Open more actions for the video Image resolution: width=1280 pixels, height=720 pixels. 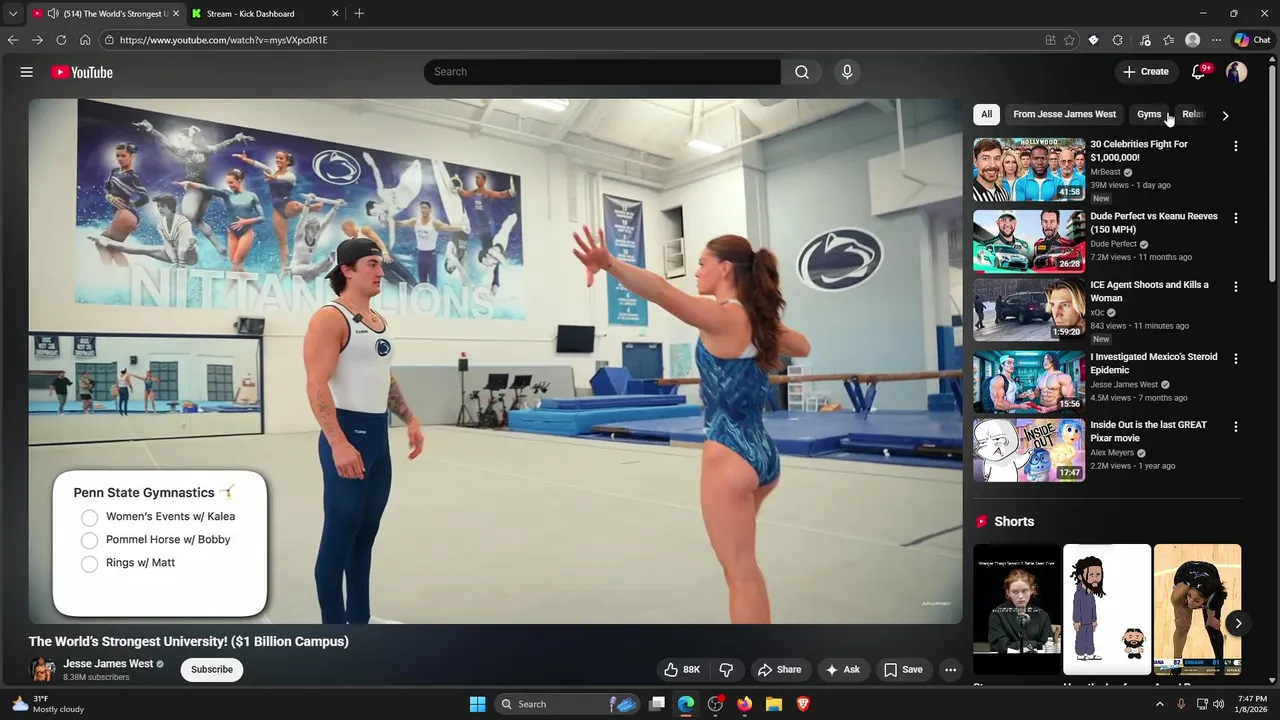951,670
